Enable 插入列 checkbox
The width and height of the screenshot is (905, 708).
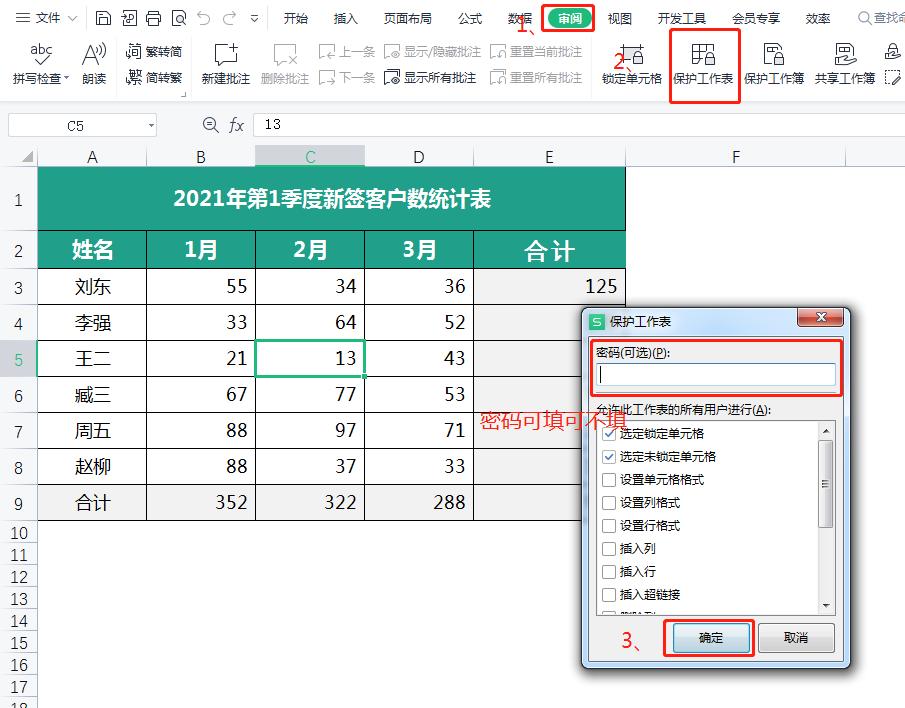(609, 548)
